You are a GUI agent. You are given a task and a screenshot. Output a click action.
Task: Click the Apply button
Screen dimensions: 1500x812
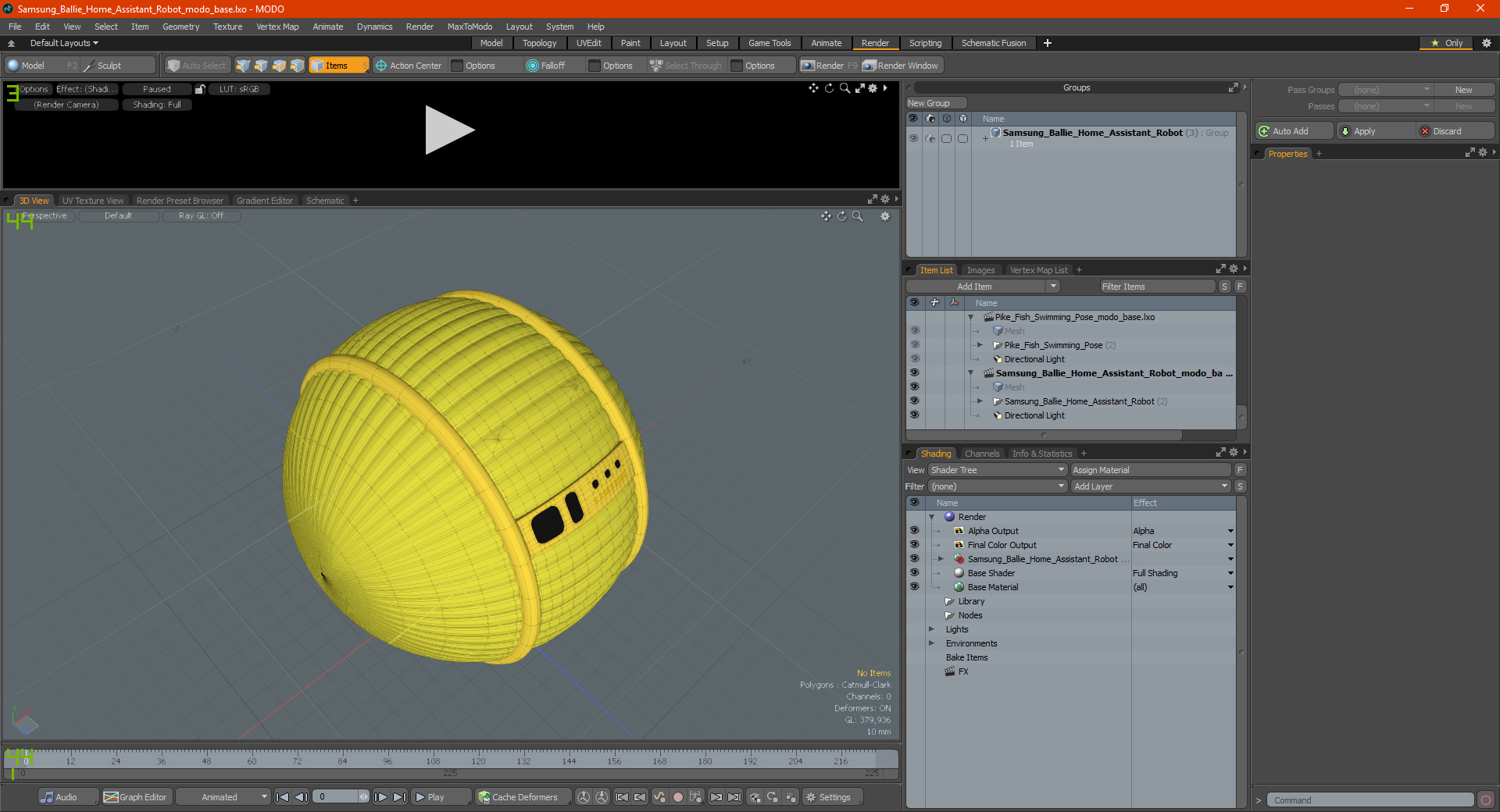1374,131
